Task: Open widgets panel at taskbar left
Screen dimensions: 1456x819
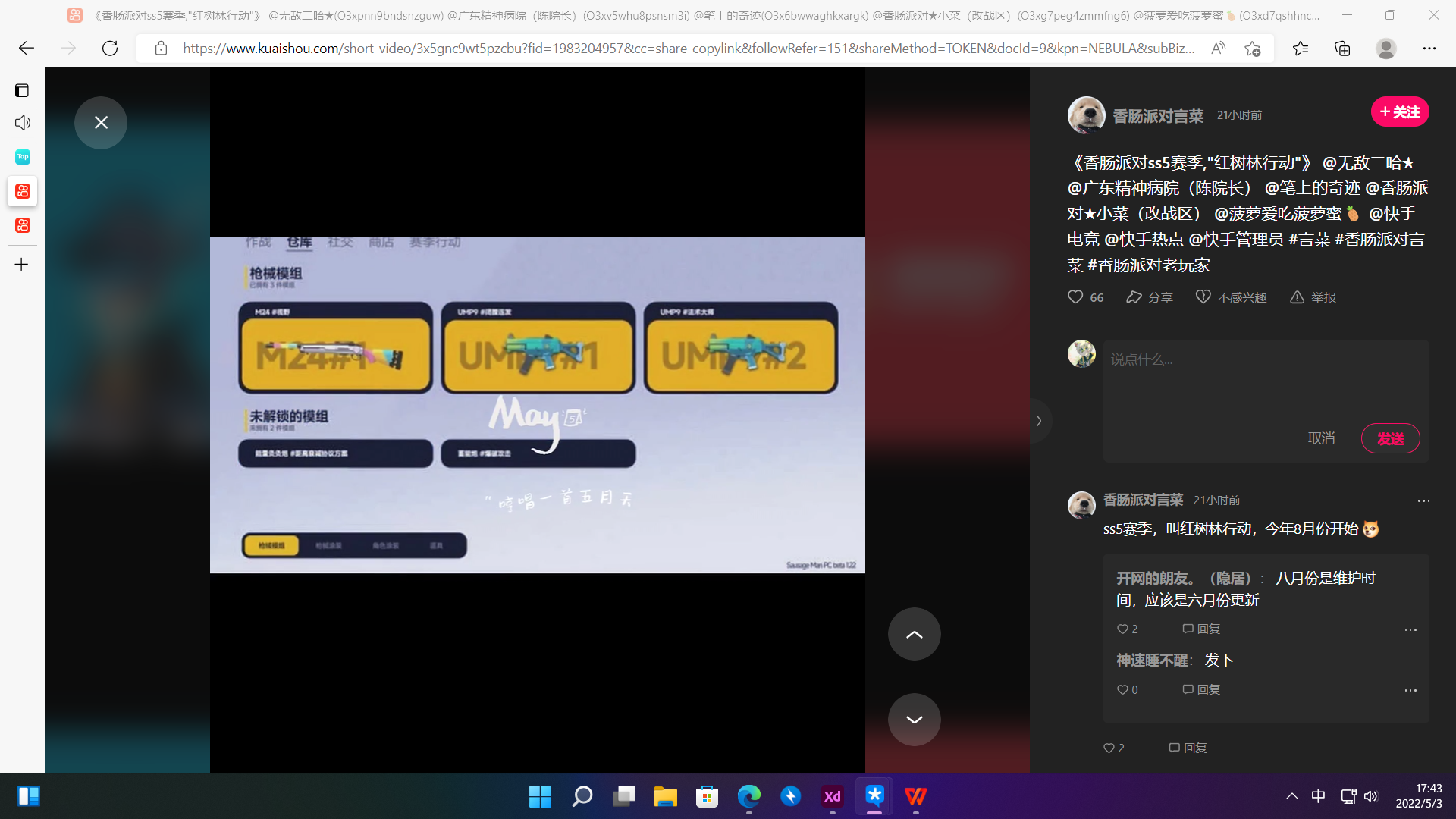Action: click(x=29, y=796)
